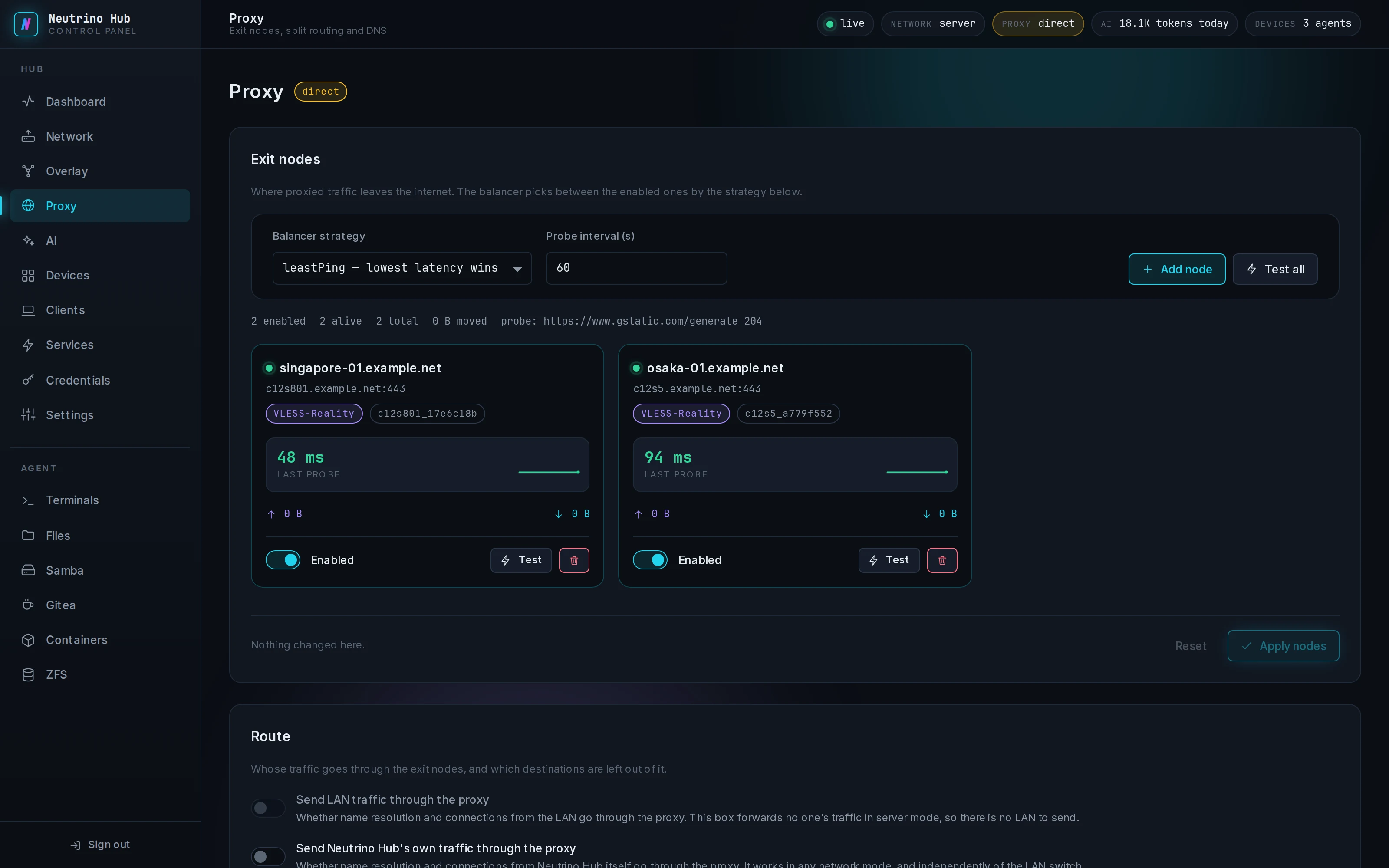Click the osaka-01 latency sparkline

point(917,472)
